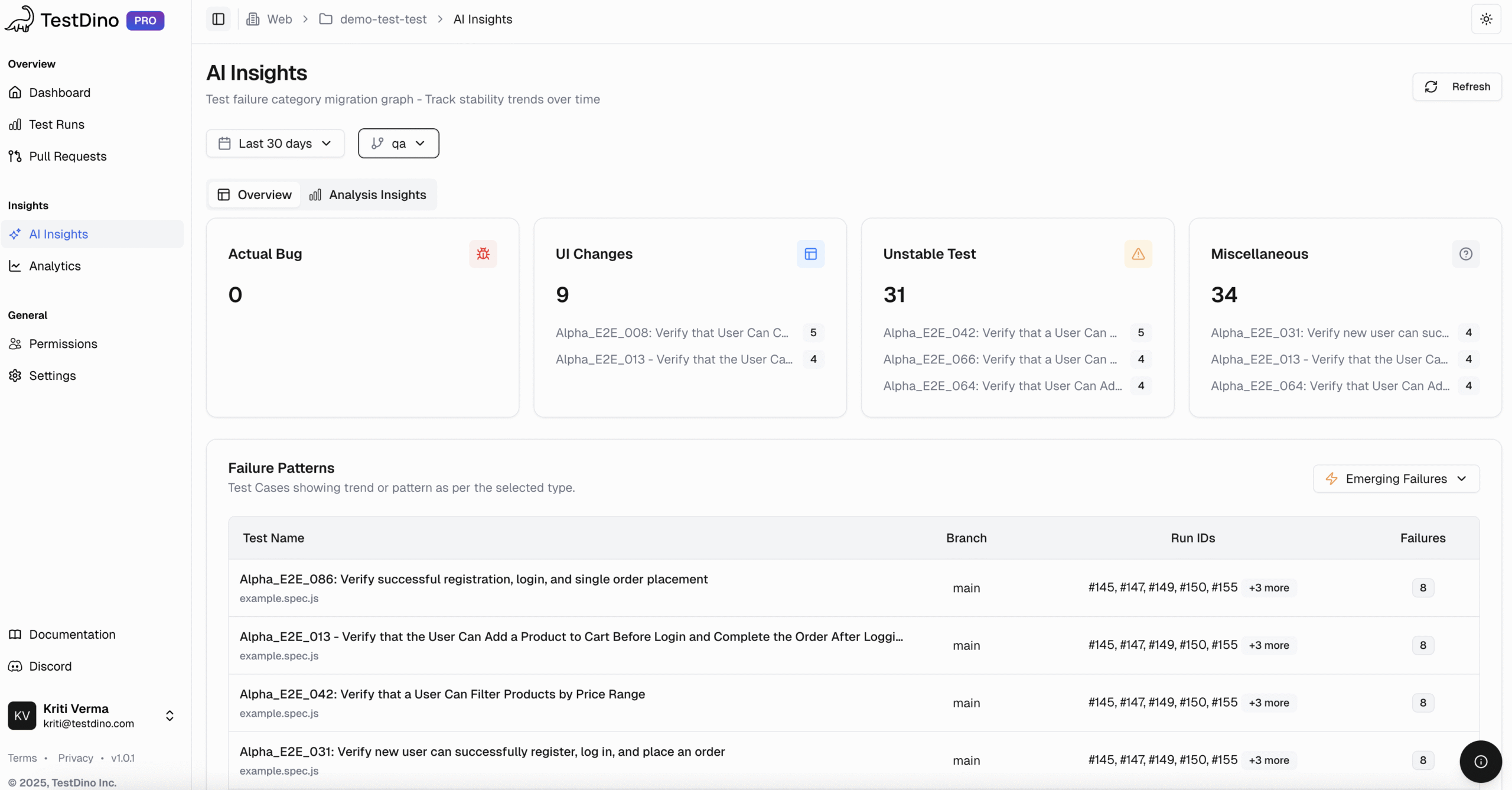Open the Emerging Failures dropdown

pos(1396,479)
